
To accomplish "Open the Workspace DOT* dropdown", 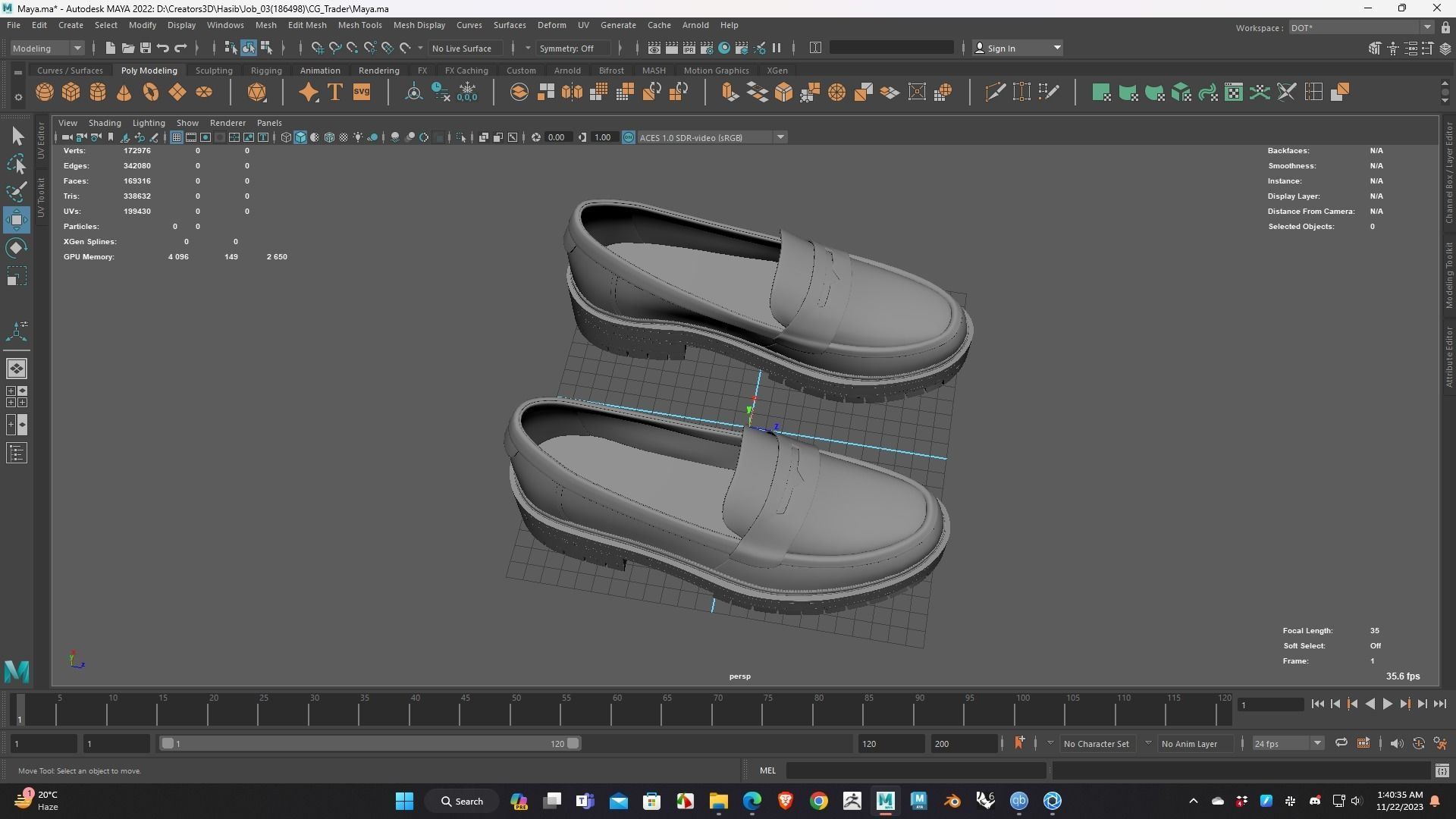I will 1361,27.
